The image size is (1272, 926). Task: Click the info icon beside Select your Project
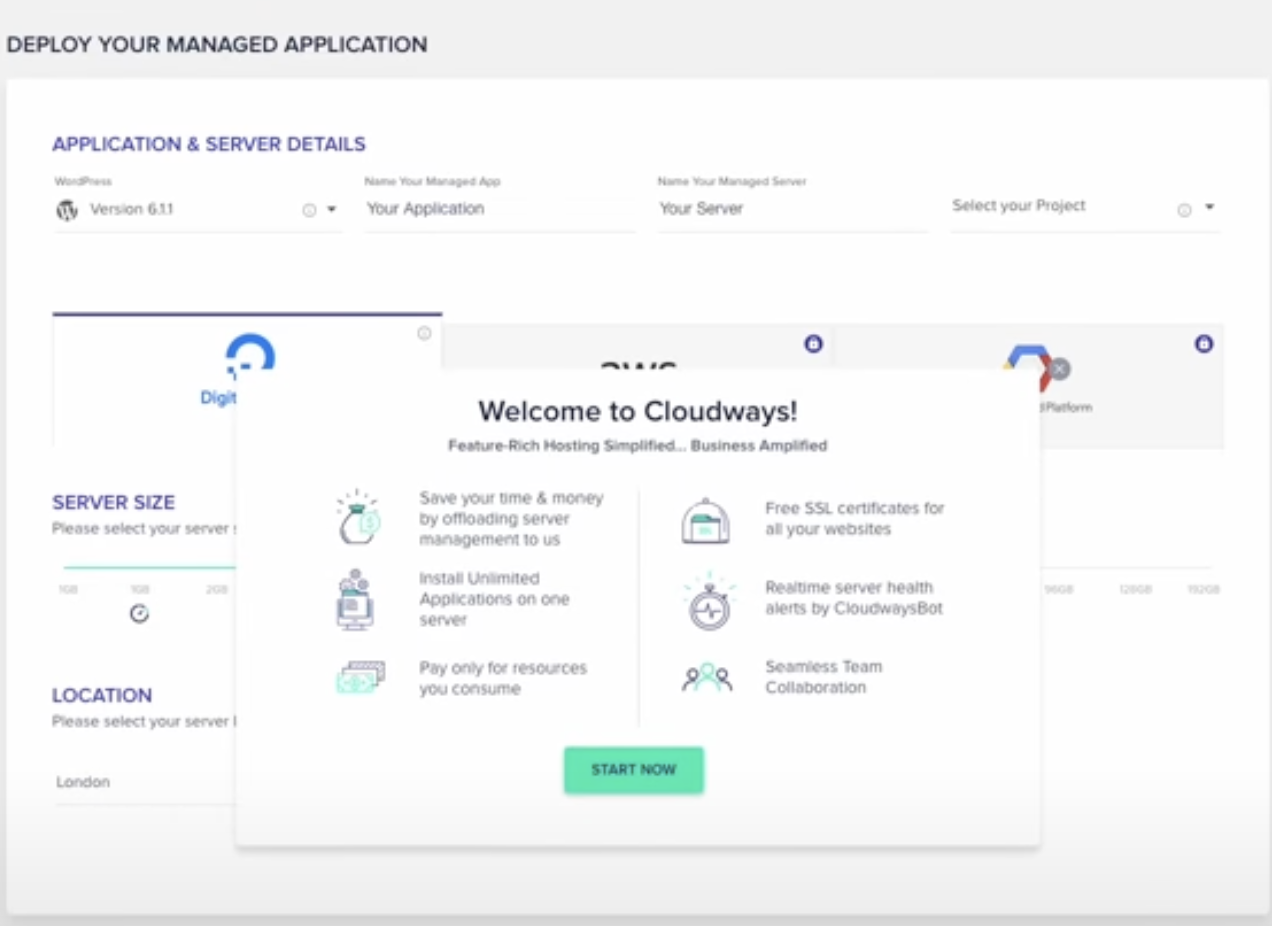click(1184, 210)
